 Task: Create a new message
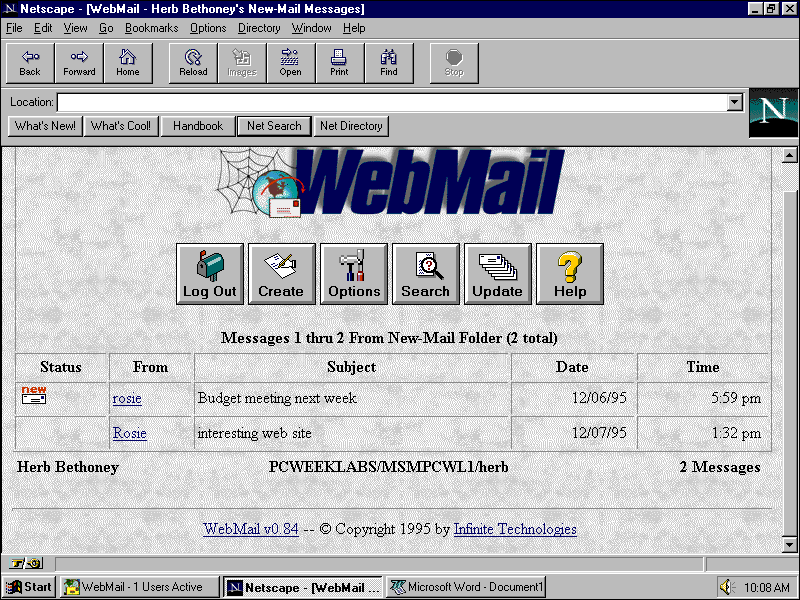pos(282,274)
